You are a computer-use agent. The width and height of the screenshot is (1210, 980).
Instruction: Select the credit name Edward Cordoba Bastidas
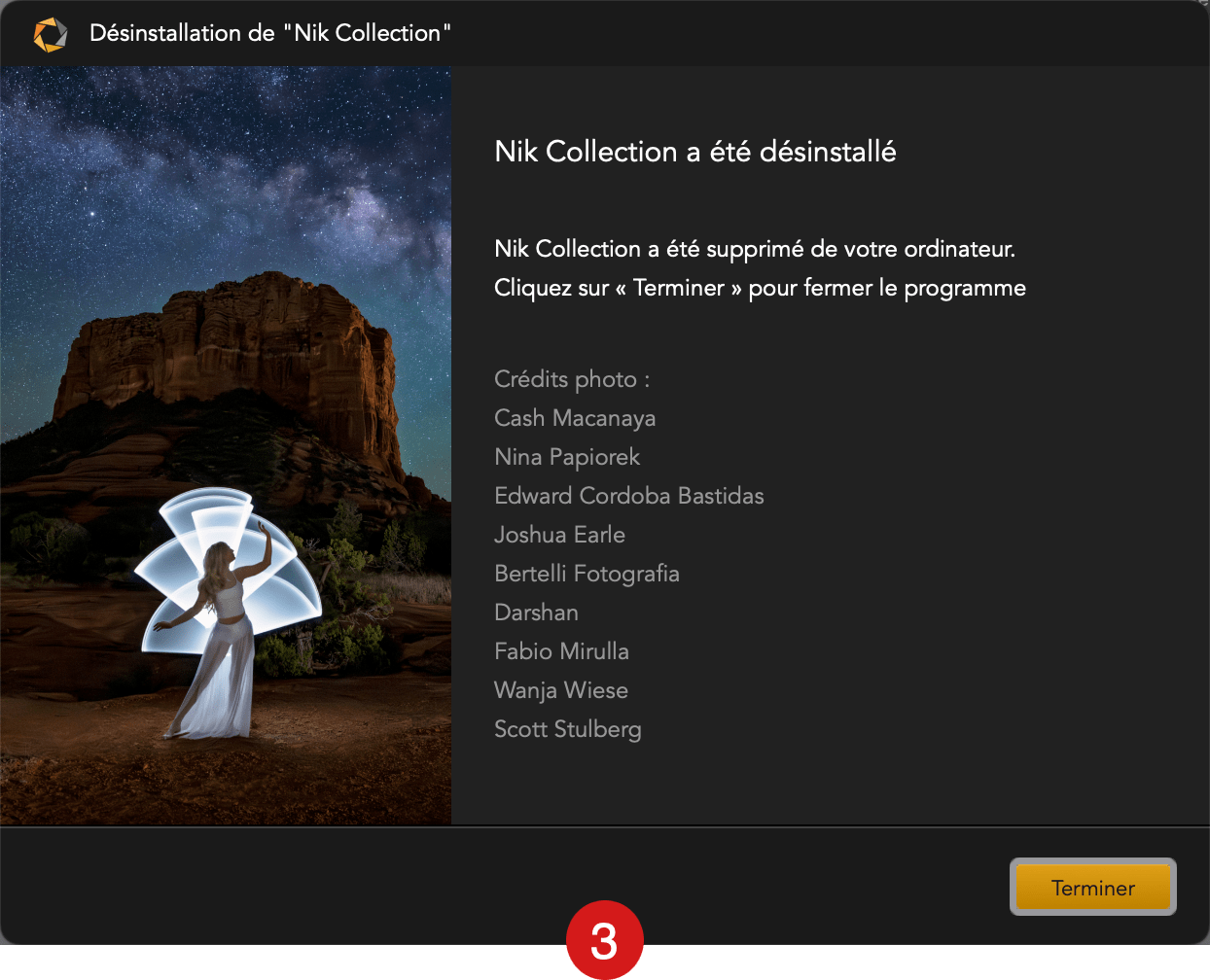coord(629,496)
